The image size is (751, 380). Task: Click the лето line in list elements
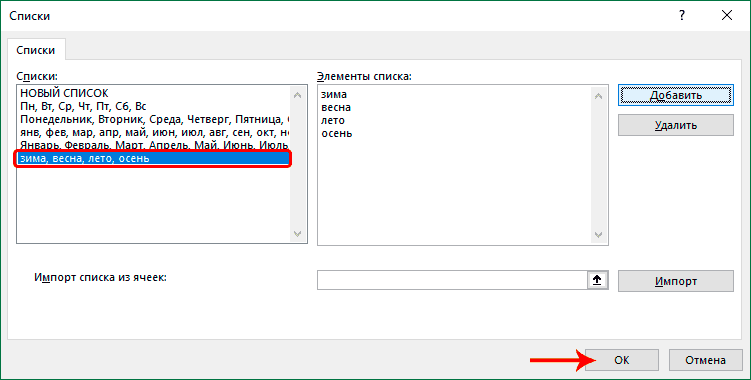pos(333,120)
